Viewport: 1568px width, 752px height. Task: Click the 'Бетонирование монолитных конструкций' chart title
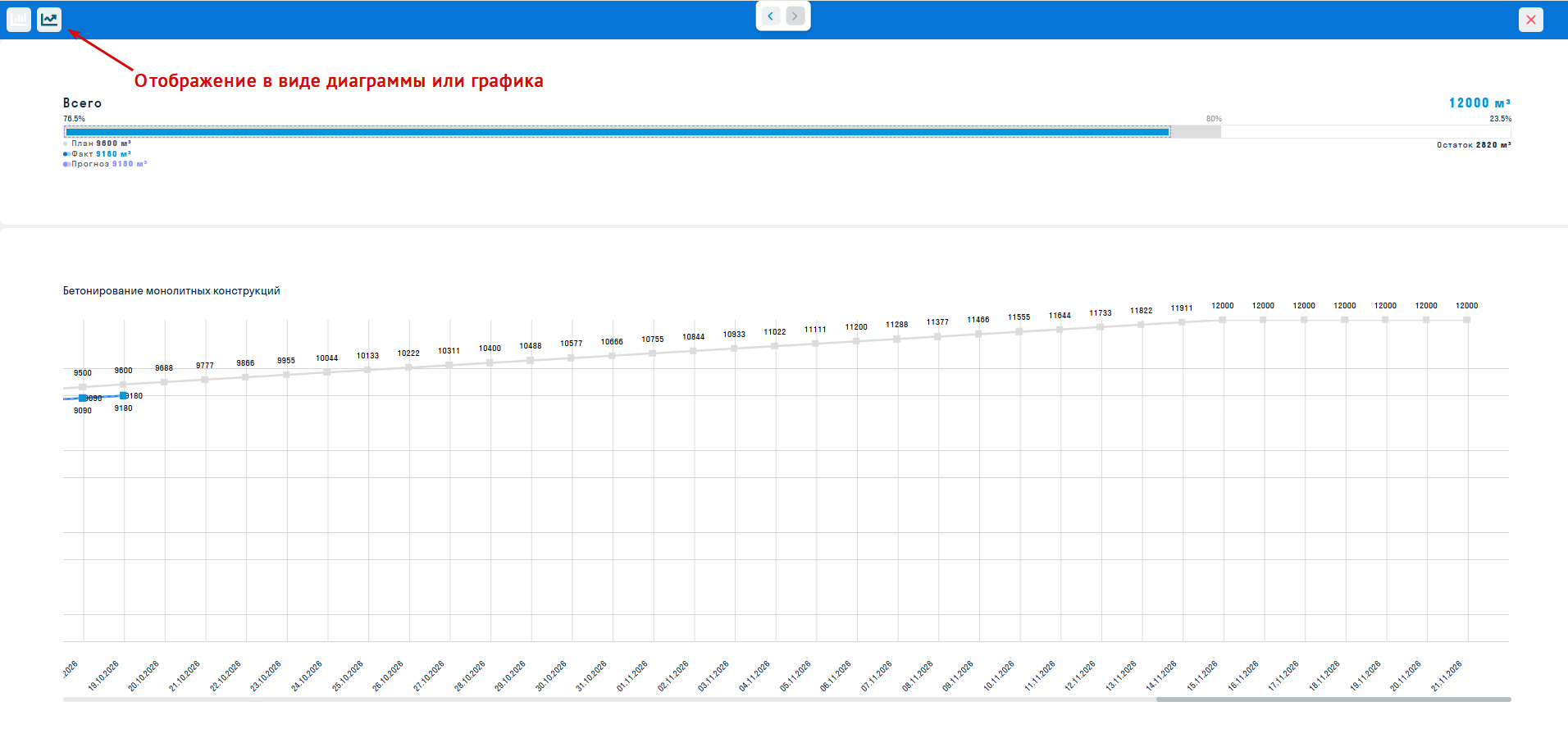click(x=171, y=291)
